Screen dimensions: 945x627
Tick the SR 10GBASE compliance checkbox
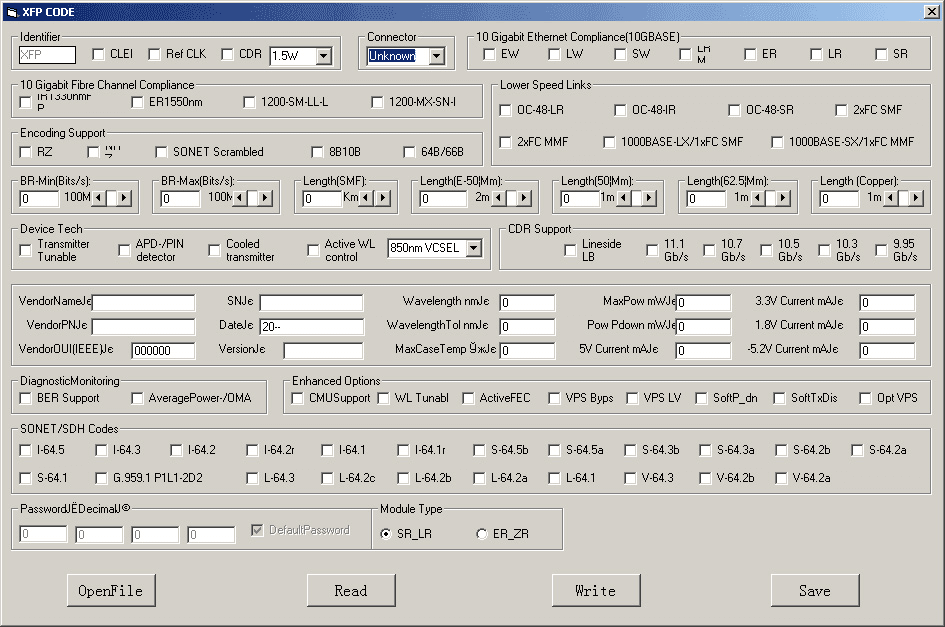click(x=881, y=54)
